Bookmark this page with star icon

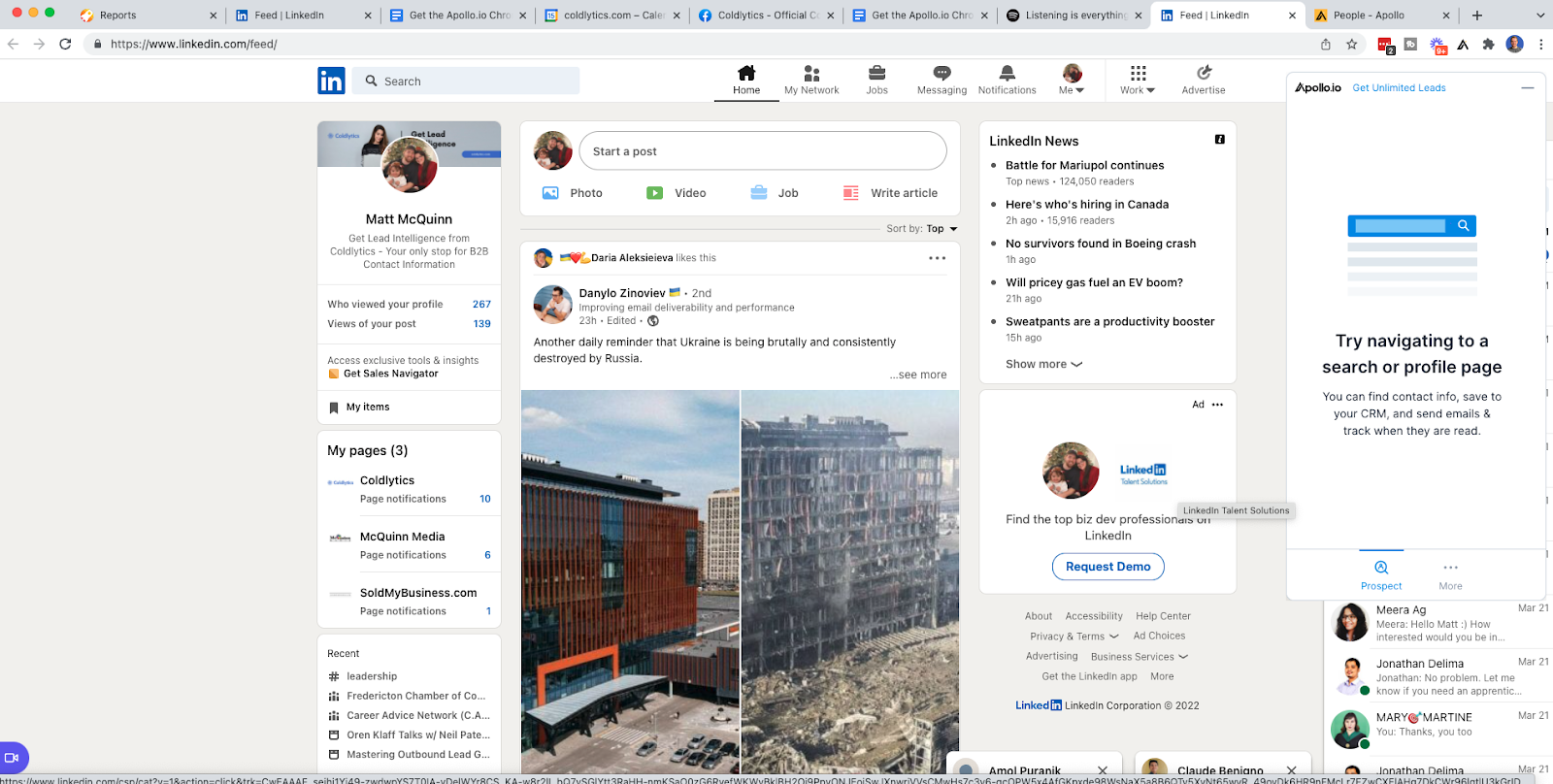1352,44
